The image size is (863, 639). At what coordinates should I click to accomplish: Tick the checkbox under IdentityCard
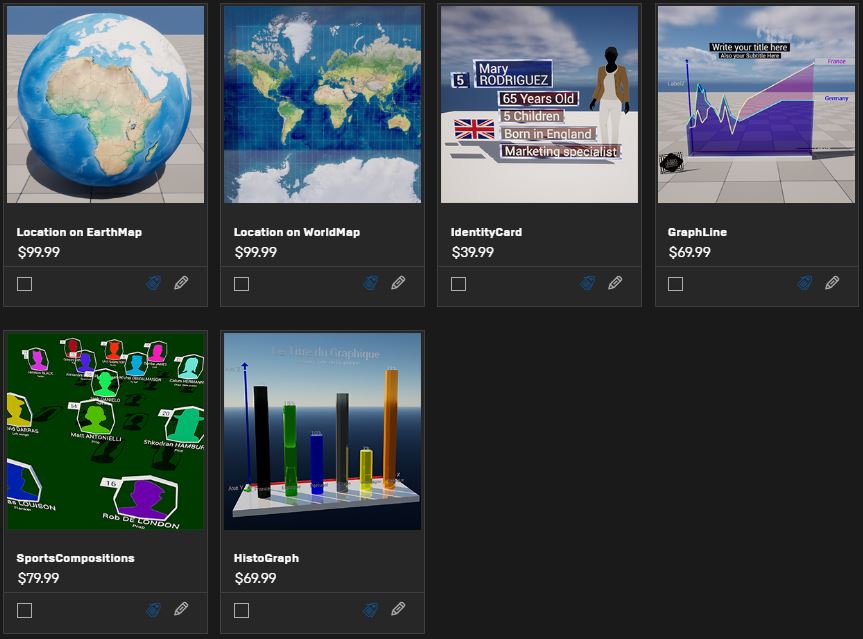pyautogui.click(x=459, y=284)
